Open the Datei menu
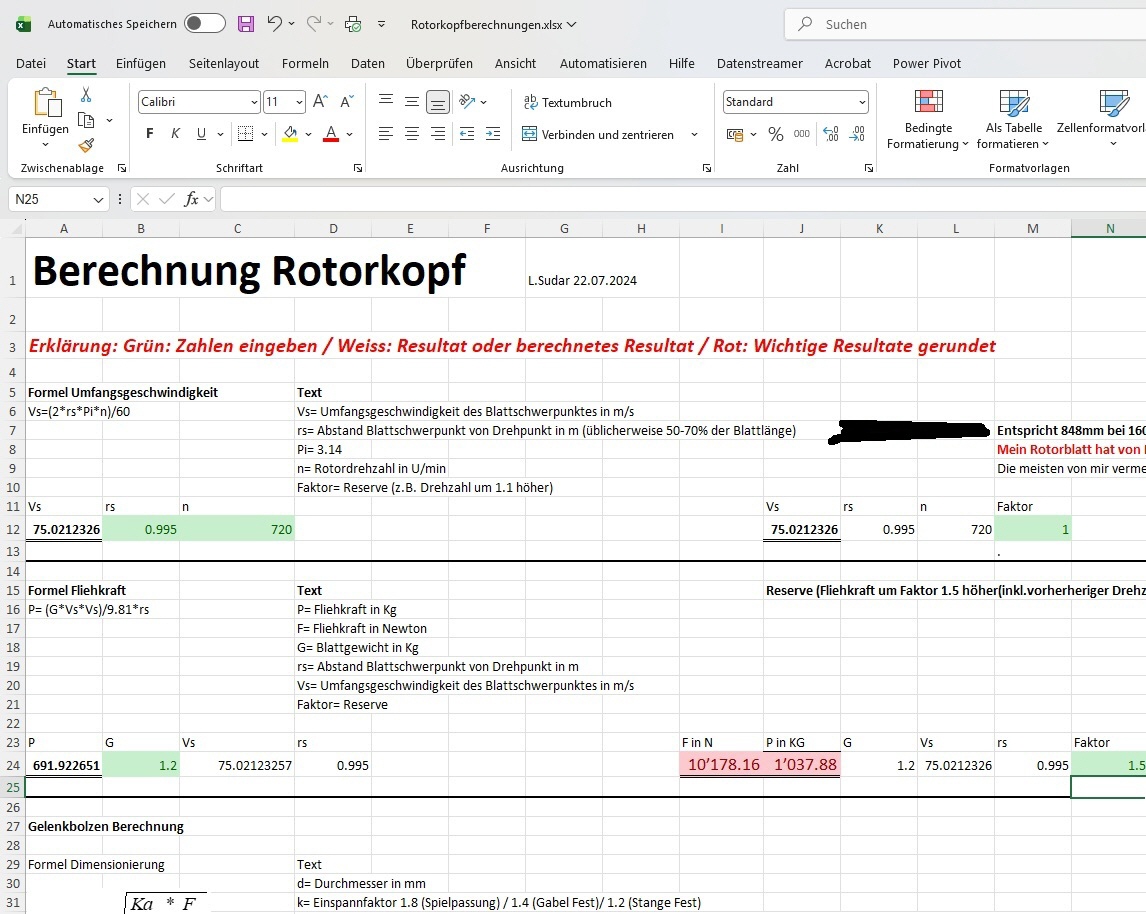The height and width of the screenshot is (914, 1146). (31, 64)
